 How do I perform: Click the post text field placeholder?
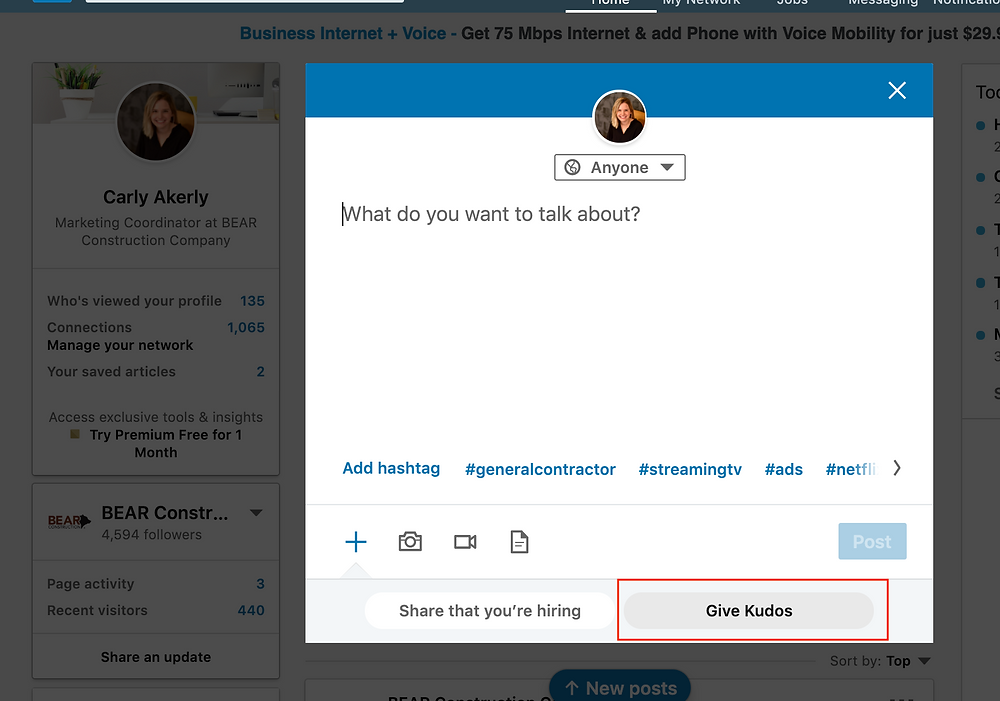(491, 214)
